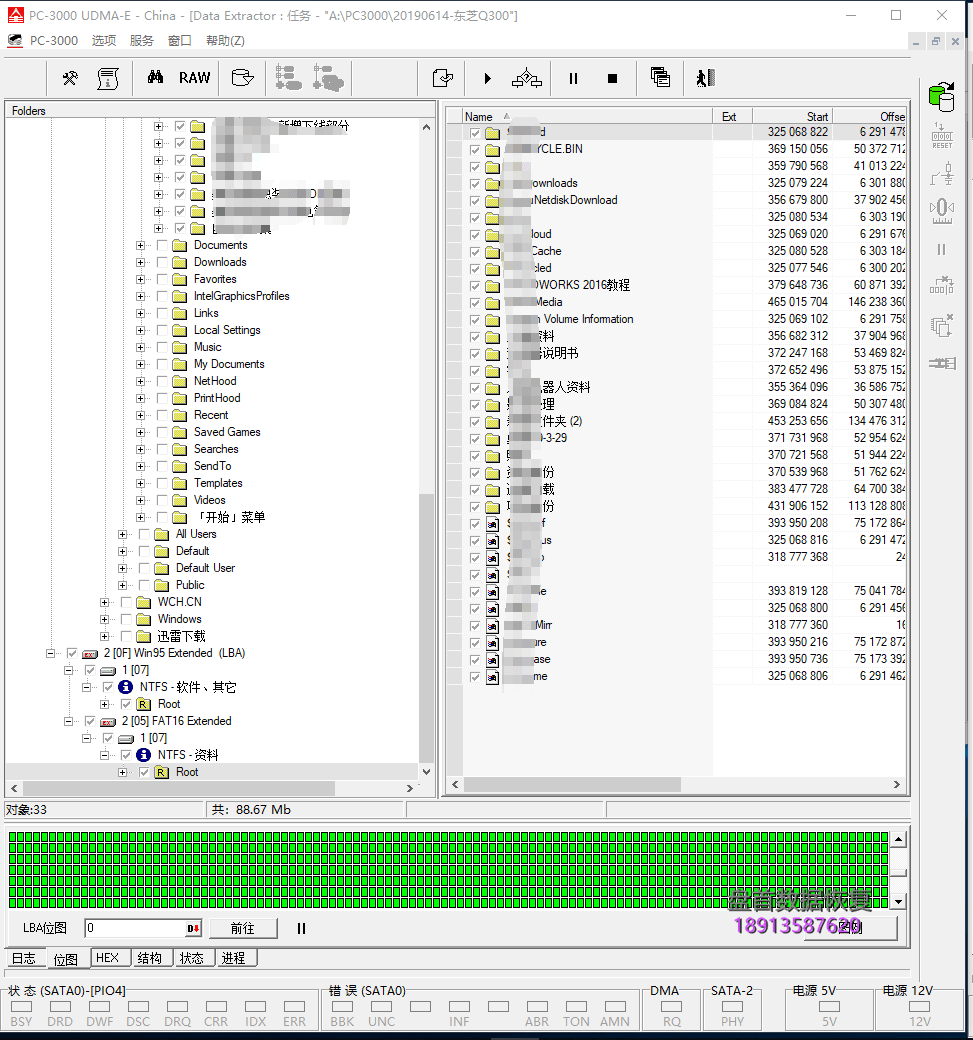The width and height of the screenshot is (973, 1040).
Task: Click the step-through balance-like toolbar icon
Action: click(527, 78)
